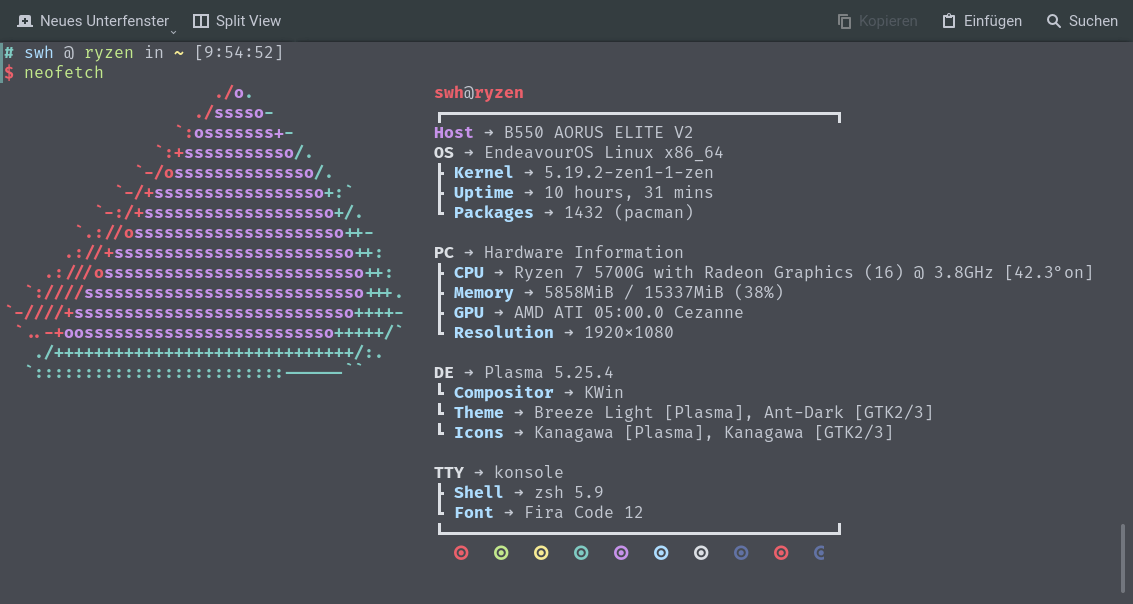
Task: Click the Suchen magnifier icon
Action: click(1054, 21)
